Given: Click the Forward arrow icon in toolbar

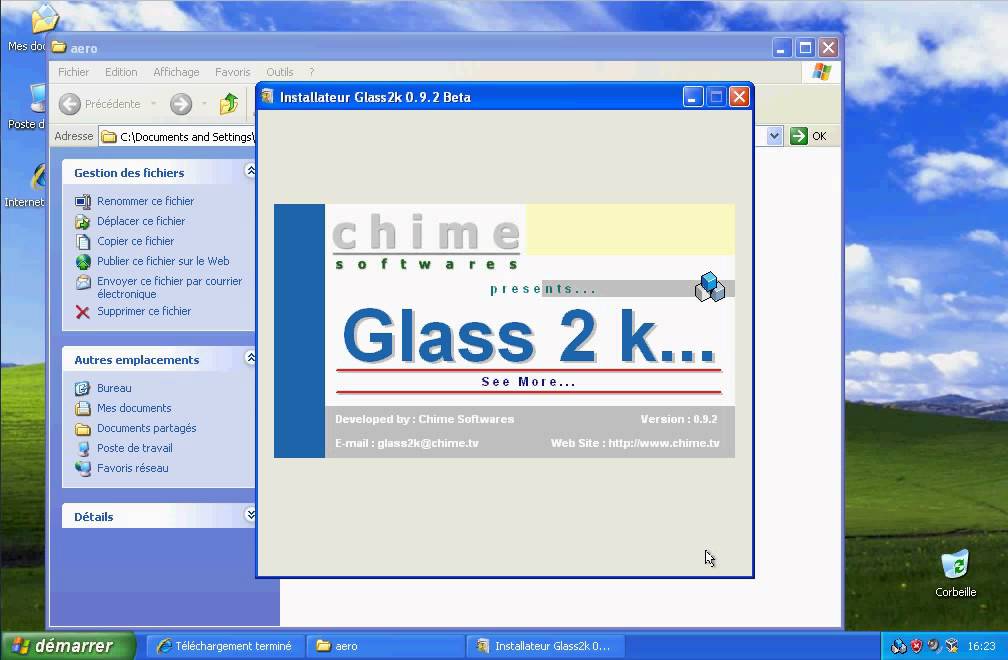Looking at the screenshot, I should click(x=180, y=104).
